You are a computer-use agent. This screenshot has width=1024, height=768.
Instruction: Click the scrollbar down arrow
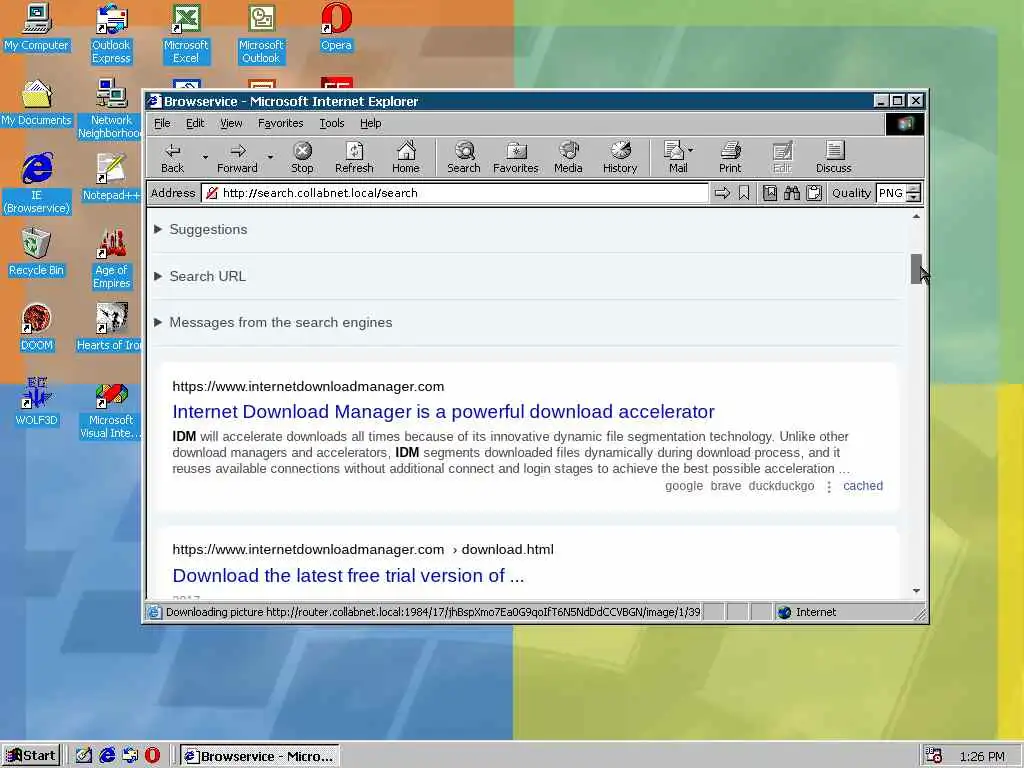[x=916, y=591]
